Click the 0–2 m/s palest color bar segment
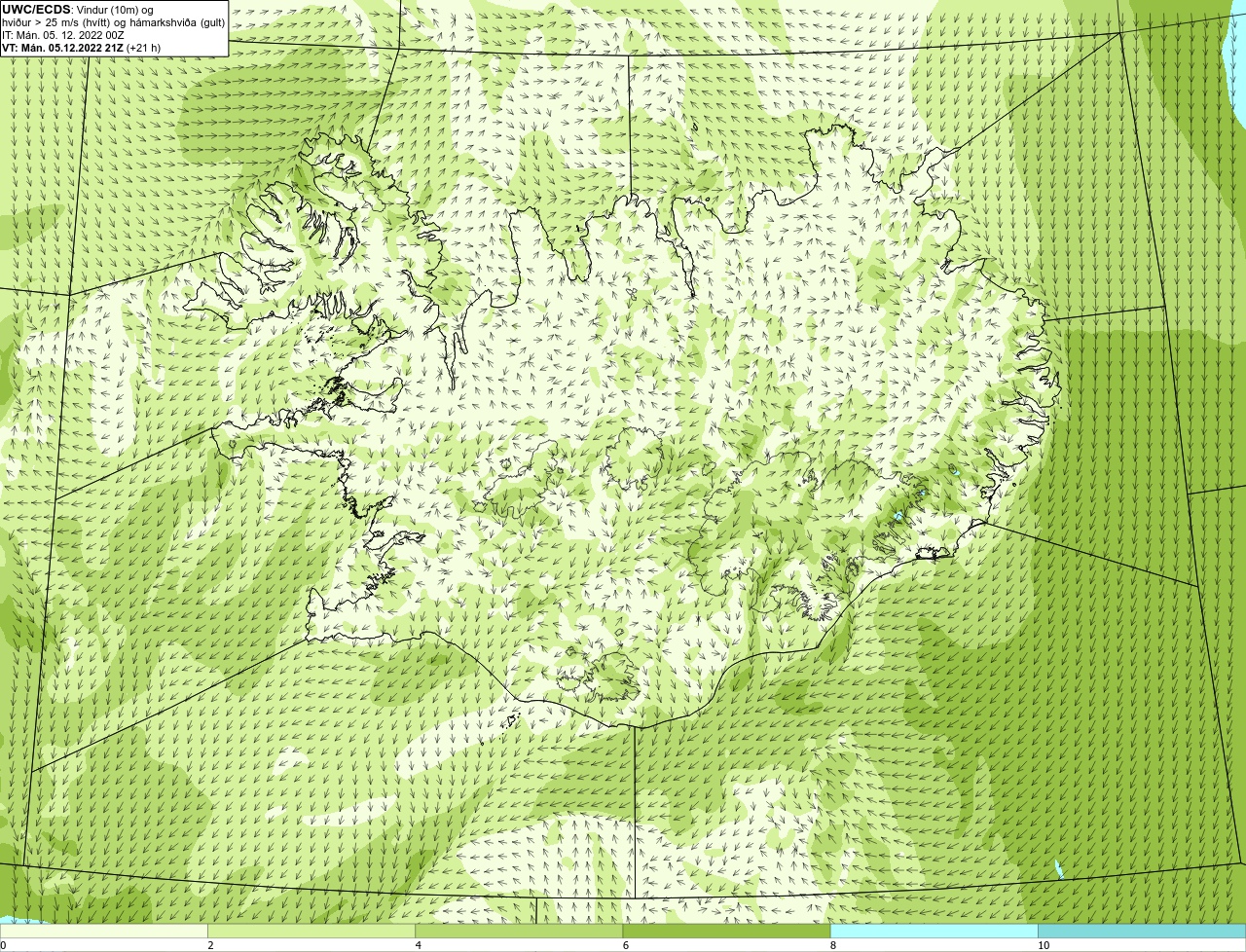The image size is (1246, 952). 104,931
